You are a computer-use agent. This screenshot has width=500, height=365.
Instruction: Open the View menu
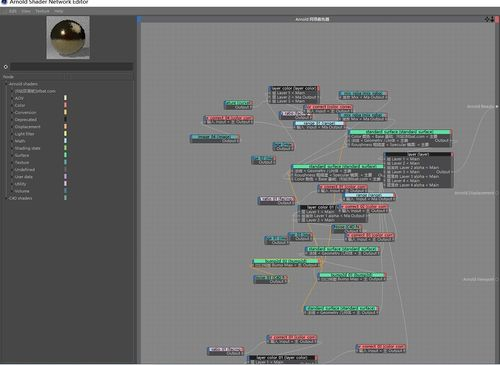click(x=26, y=11)
